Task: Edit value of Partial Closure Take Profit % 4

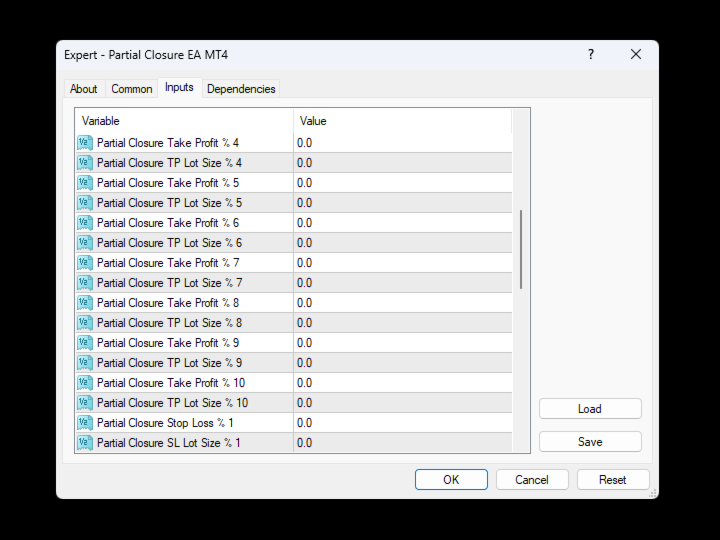Action: pos(403,143)
